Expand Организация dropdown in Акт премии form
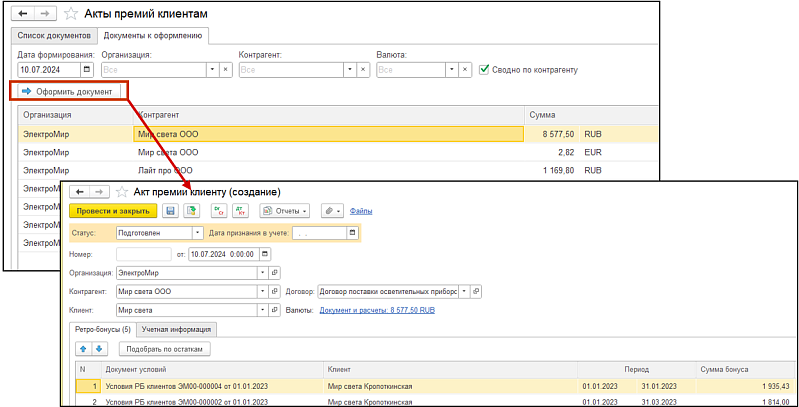This screenshot has height=407, width=799. (x=262, y=273)
